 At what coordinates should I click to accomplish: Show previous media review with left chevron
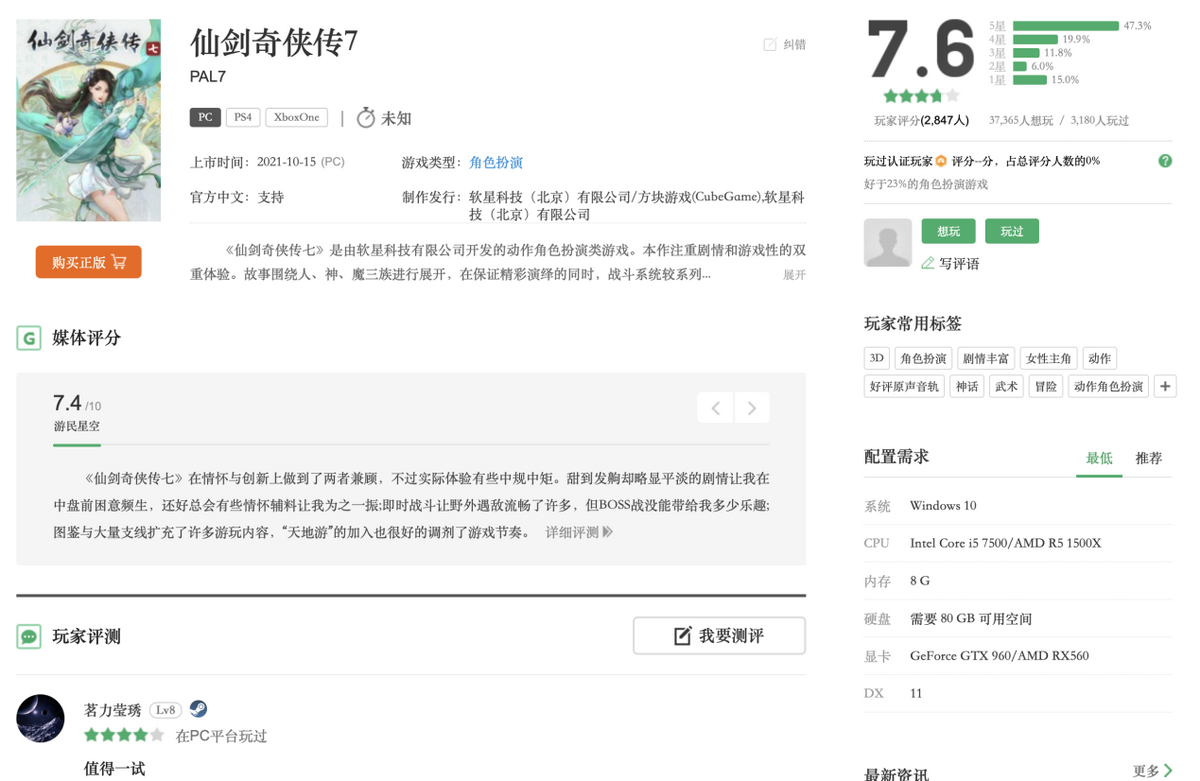coord(715,407)
